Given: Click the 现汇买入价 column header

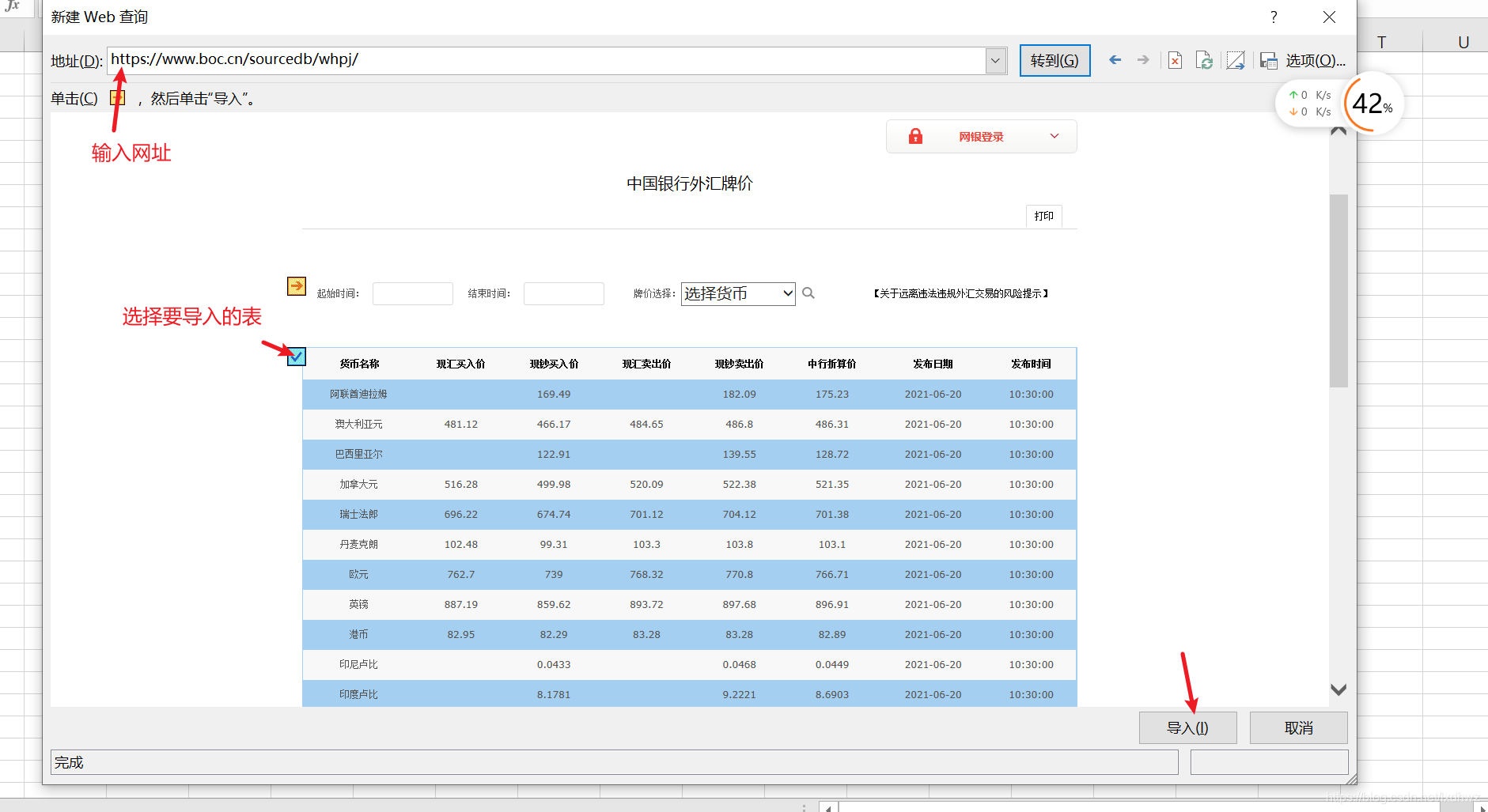Looking at the screenshot, I should [x=460, y=364].
